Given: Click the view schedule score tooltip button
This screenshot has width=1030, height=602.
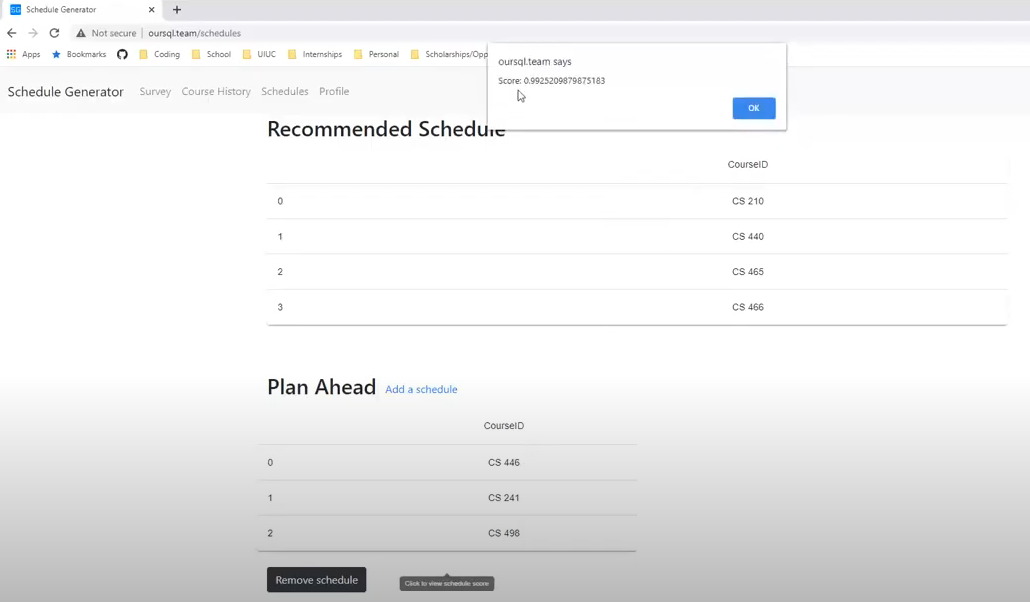Looking at the screenshot, I should tap(446, 583).
